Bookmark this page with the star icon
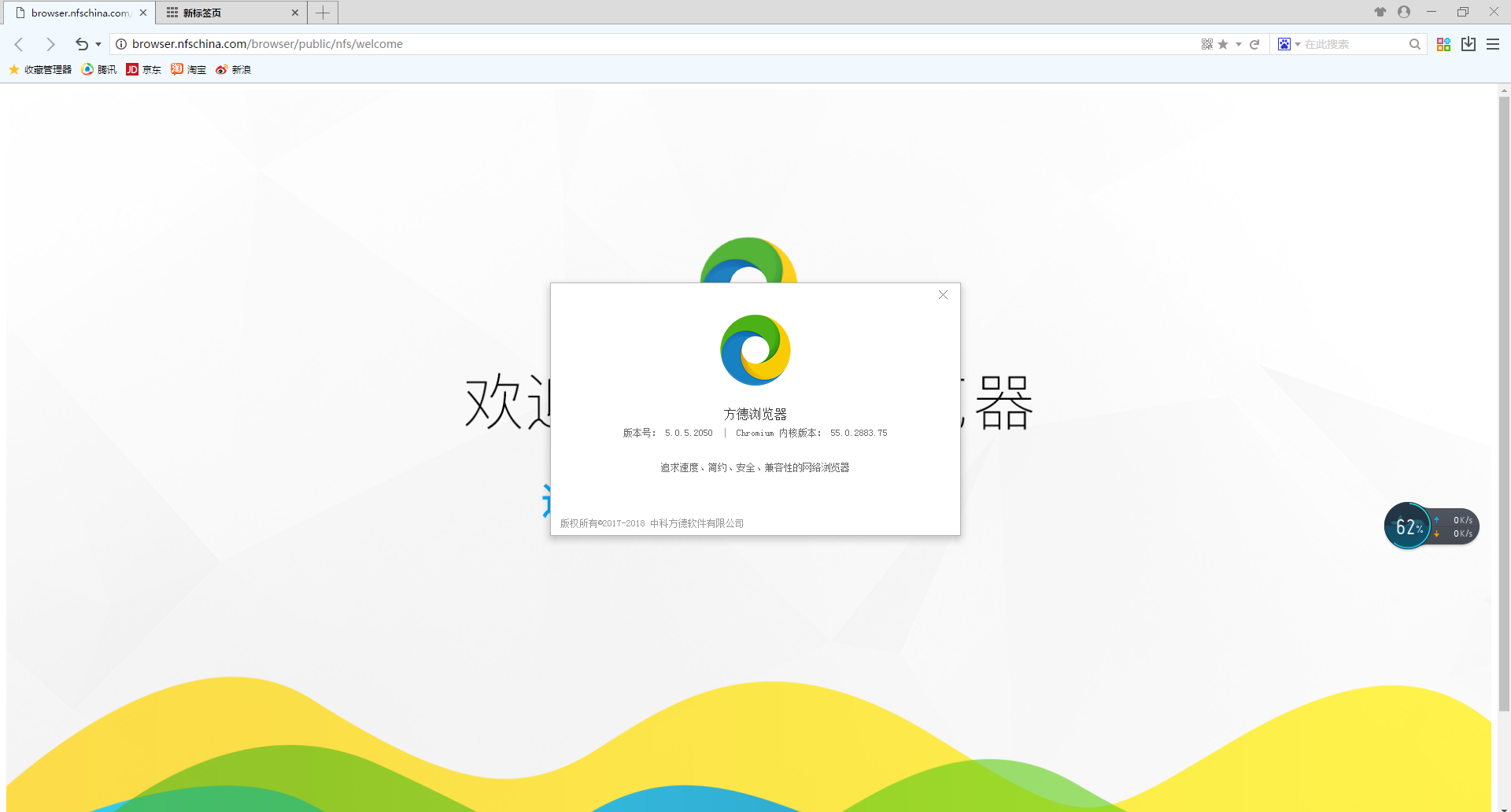This screenshot has width=1511, height=812. 1223,44
